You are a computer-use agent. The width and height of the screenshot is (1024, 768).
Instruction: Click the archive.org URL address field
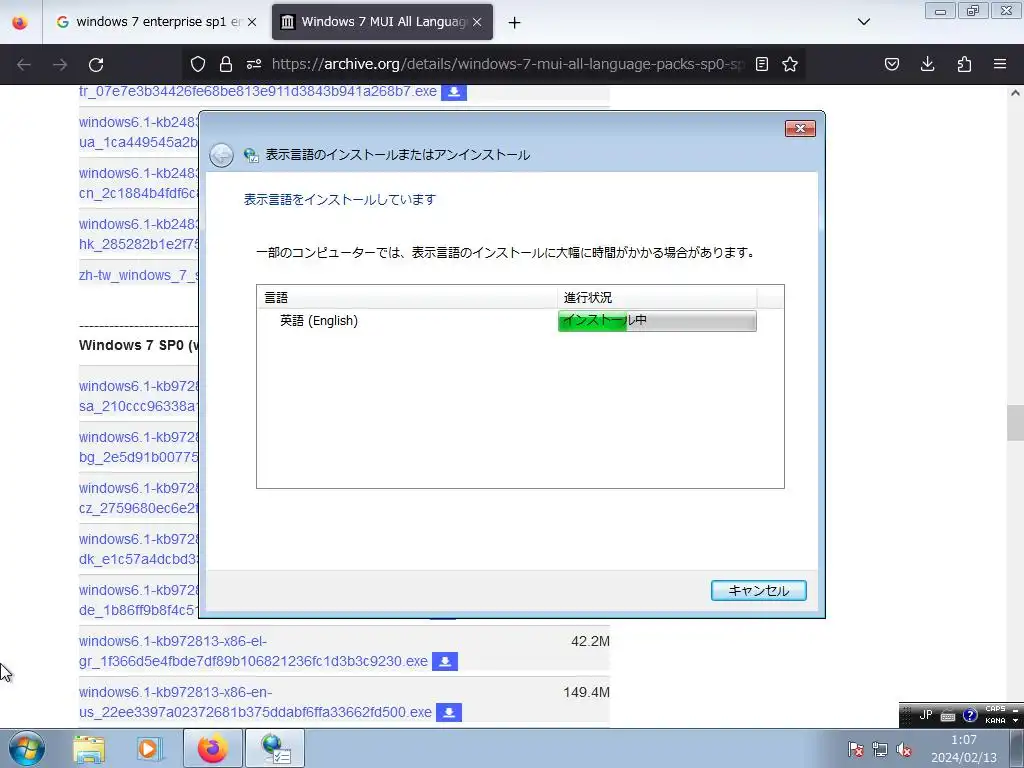coord(508,64)
